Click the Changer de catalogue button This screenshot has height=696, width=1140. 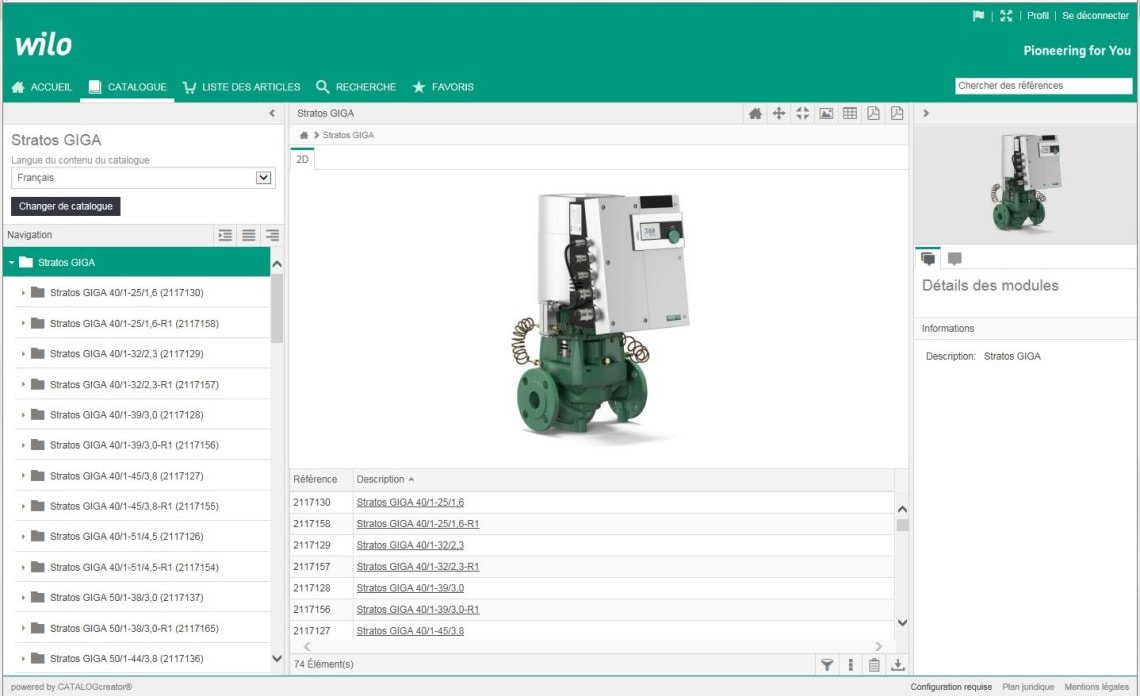65,207
